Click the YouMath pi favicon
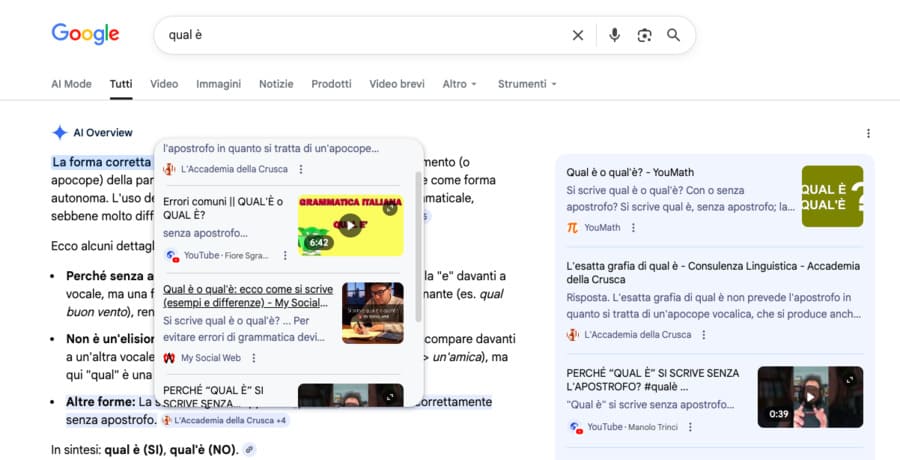Screen dimensions: 900x460 point(572,227)
